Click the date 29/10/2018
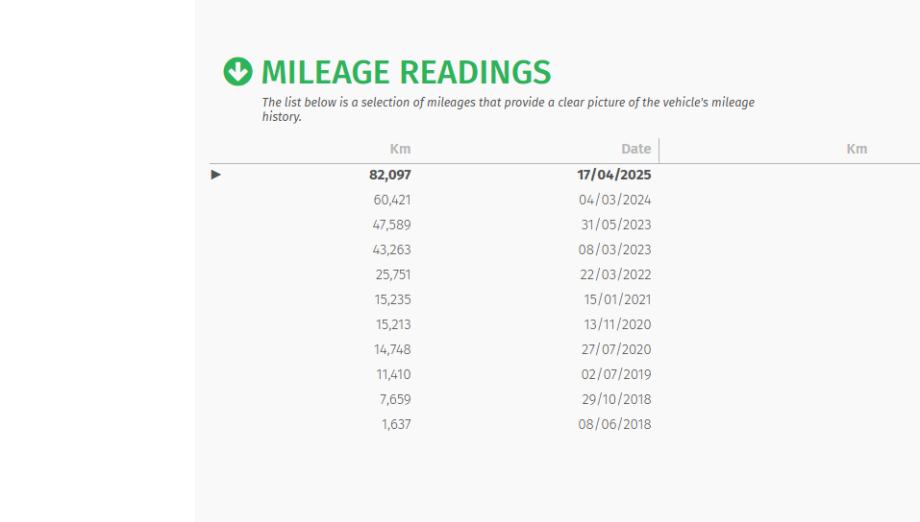920x522 pixels. (615, 400)
